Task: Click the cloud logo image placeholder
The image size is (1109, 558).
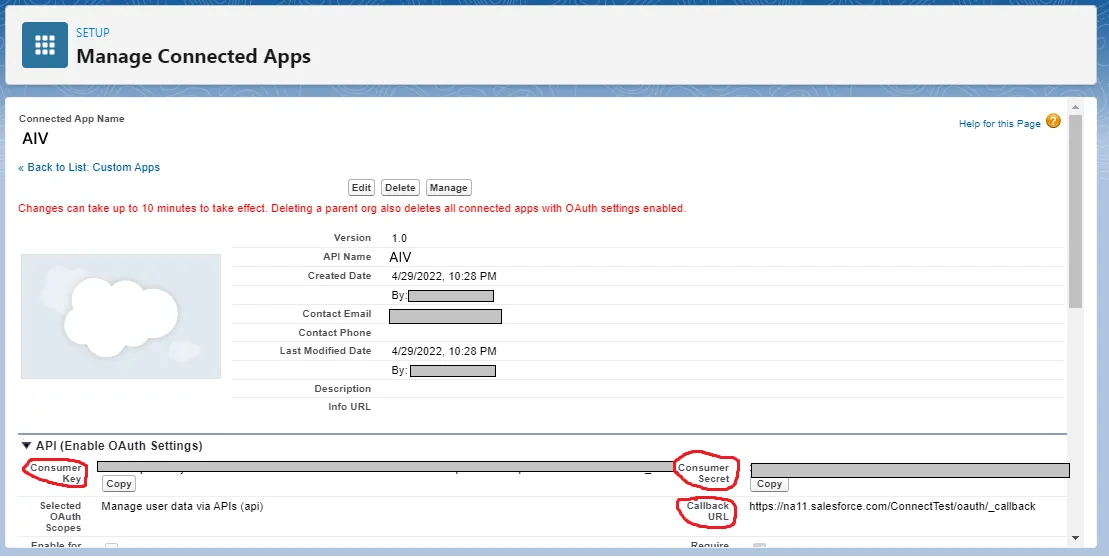Action: click(121, 316)
